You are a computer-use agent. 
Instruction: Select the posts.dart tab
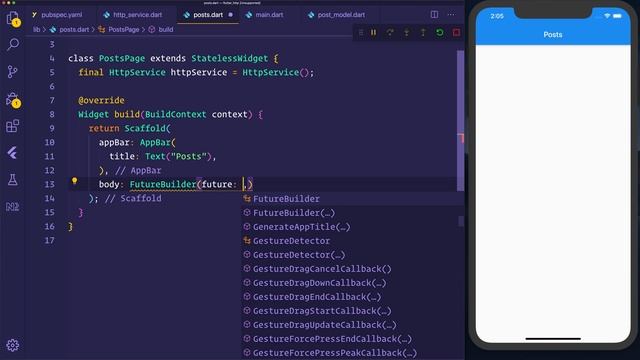click(x=208, y=15)
